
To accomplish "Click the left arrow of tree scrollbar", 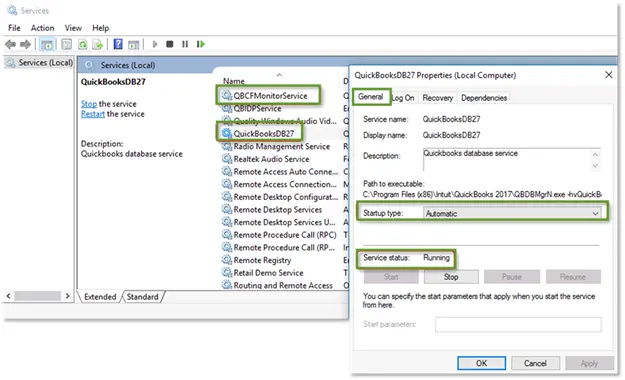I will click(8, 296).
